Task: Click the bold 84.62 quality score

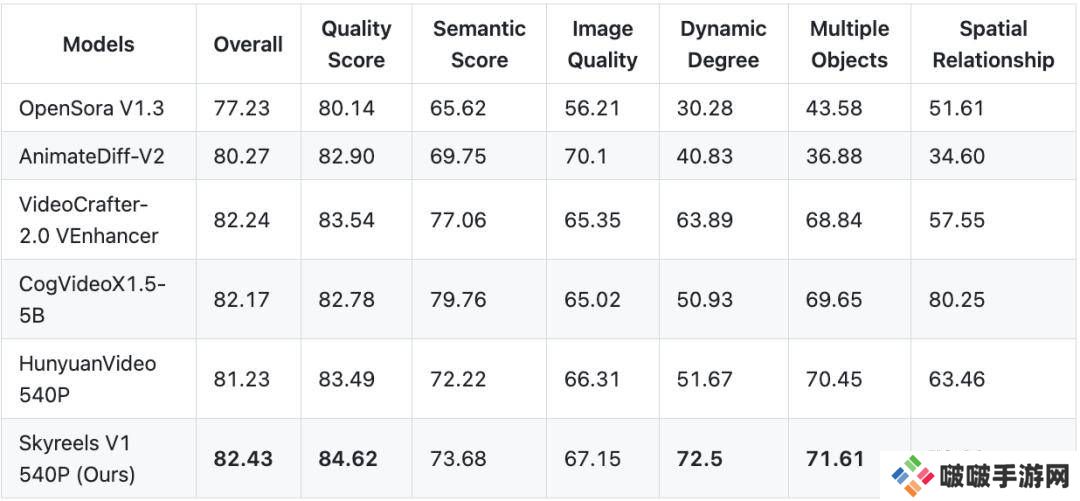Action: coord(348,459)
